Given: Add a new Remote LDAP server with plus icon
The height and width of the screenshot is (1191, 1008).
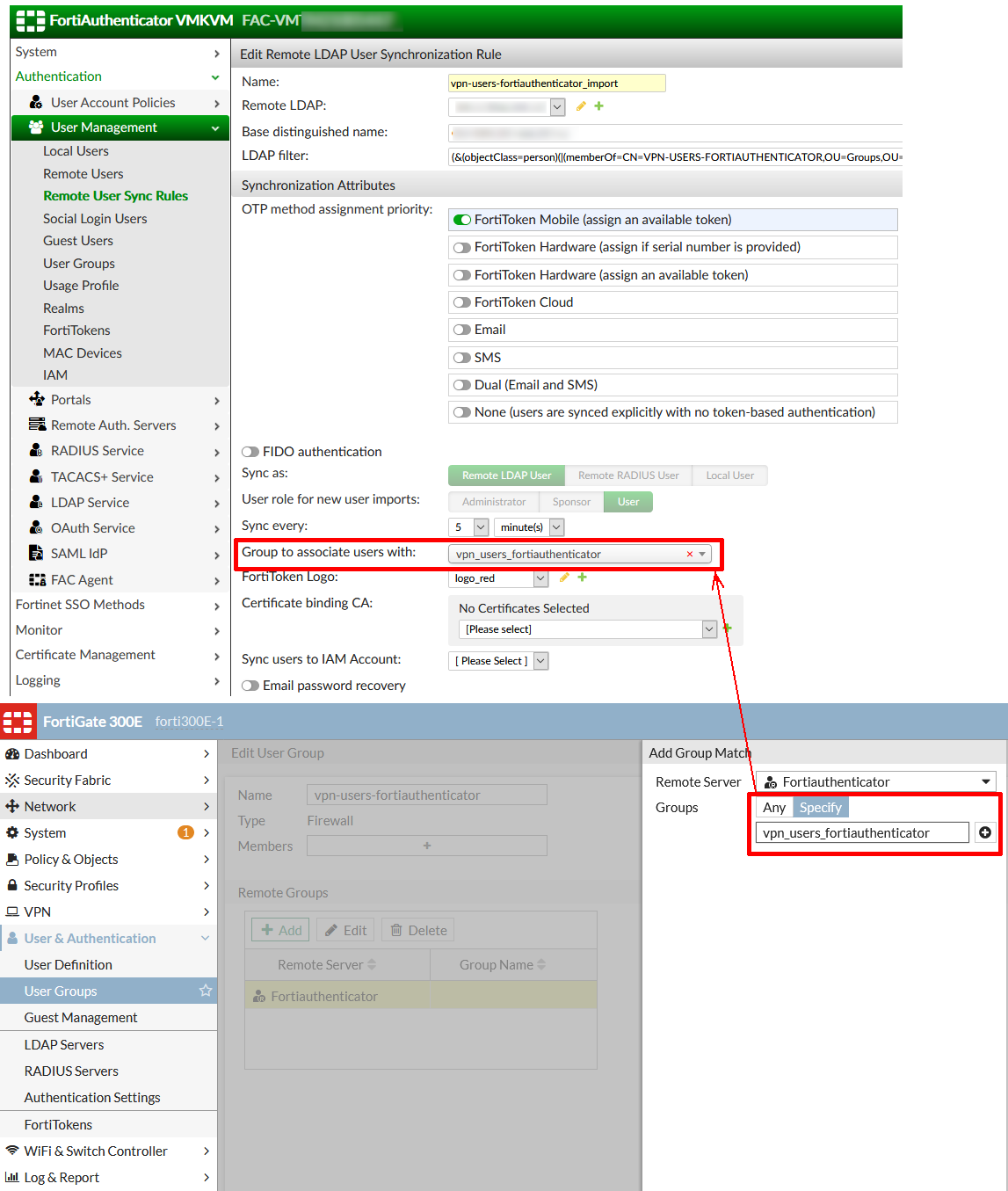Looking at the screenshot, I should click(x=598, y=105).
